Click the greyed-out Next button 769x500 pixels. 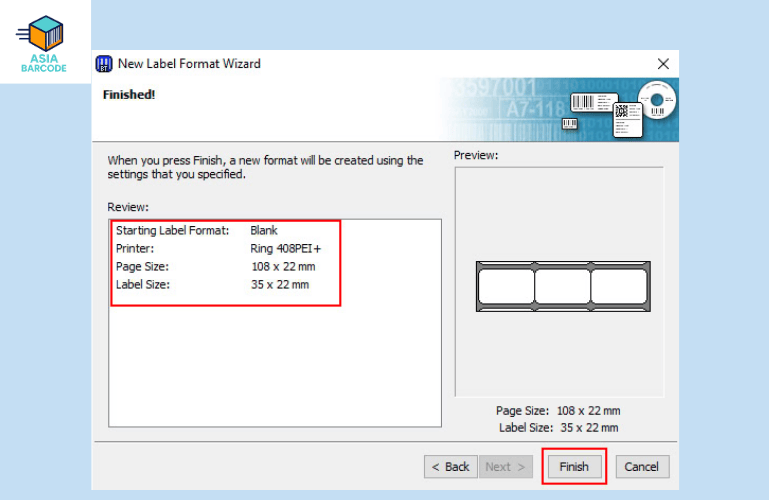(x=504, y=466)
